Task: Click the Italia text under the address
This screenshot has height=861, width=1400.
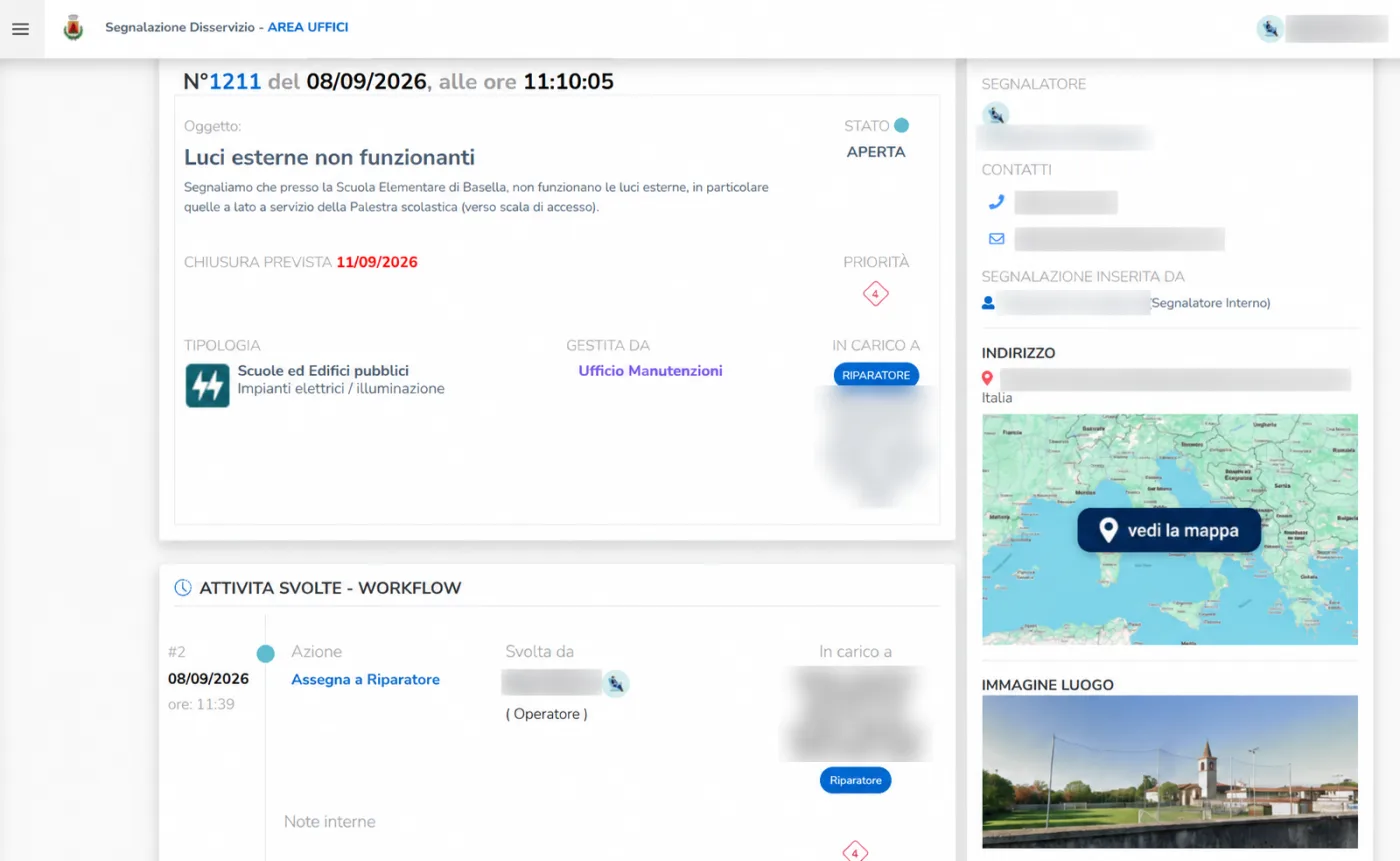Action: coord(997,398)
